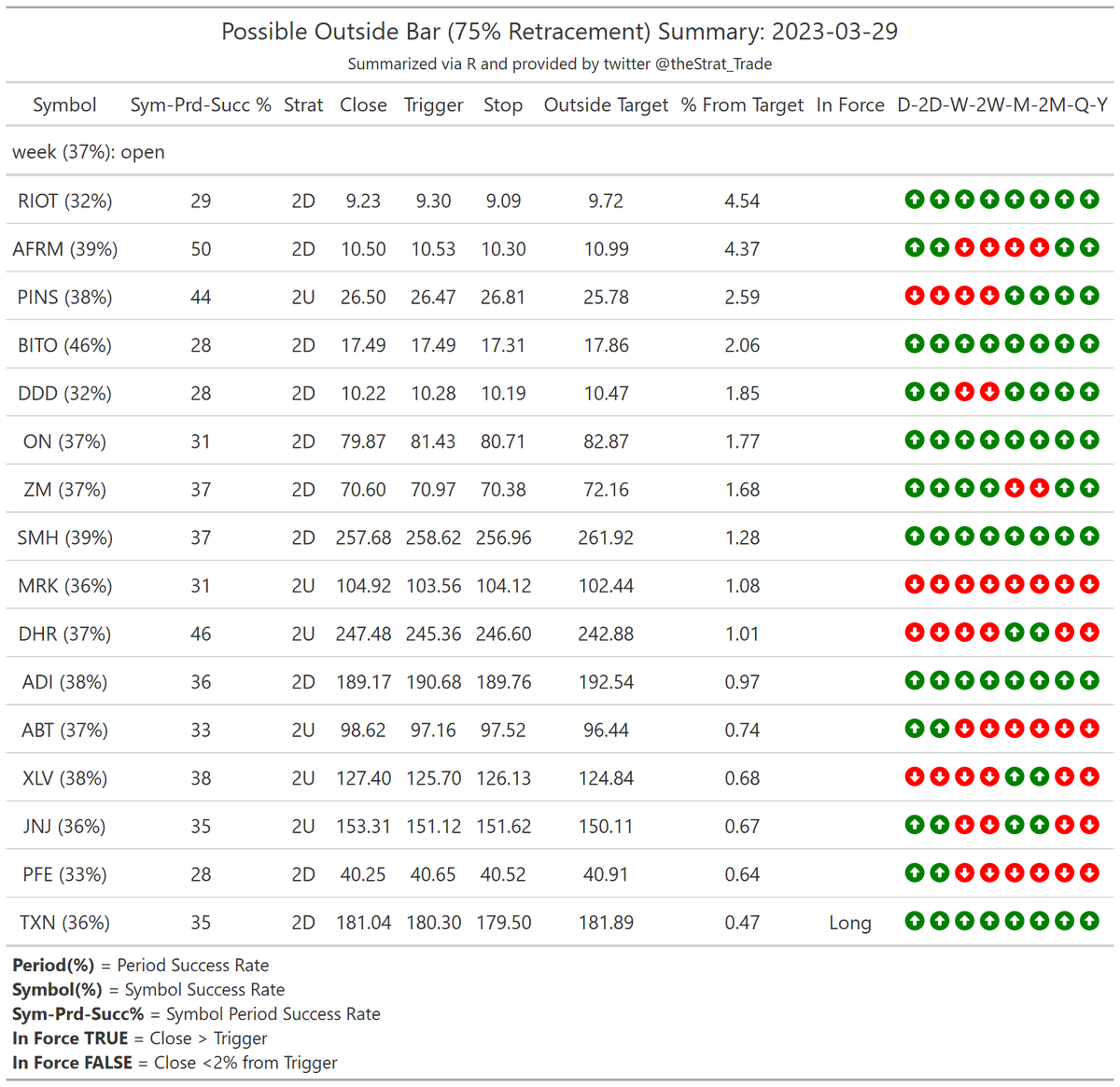Click AFRM row's weekly (W) red down arrow
The width and height of the screenshot is (1120, 1087).
[964, 247]
